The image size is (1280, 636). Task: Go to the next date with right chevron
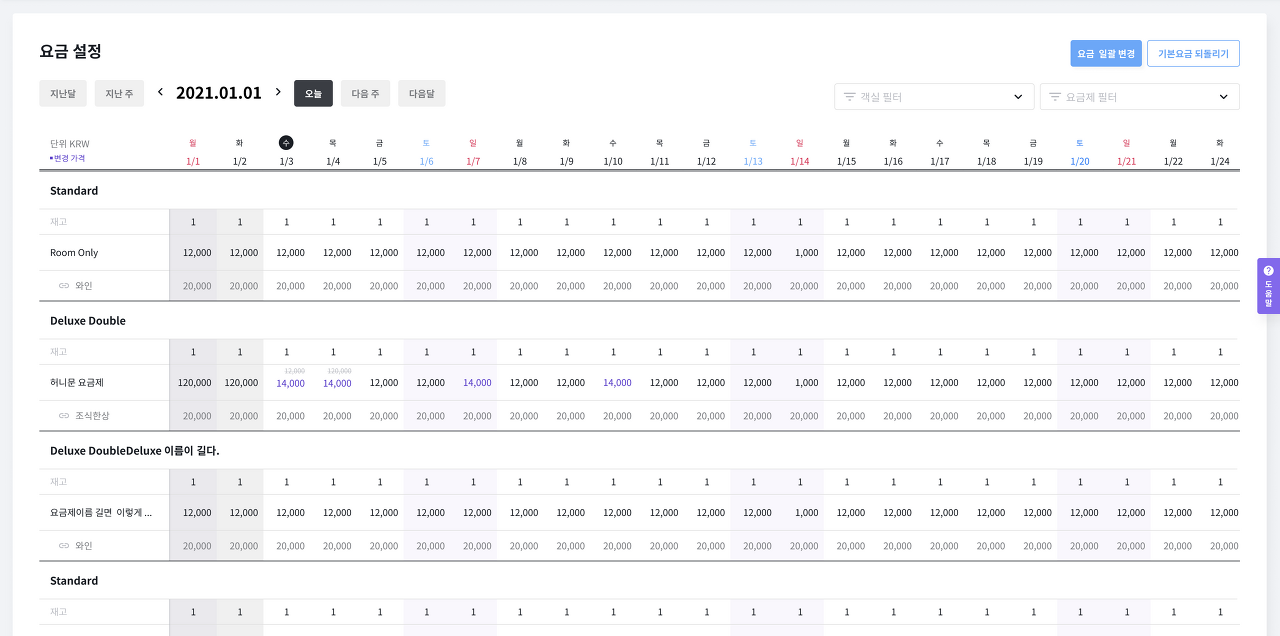click(x=278, y=92)
